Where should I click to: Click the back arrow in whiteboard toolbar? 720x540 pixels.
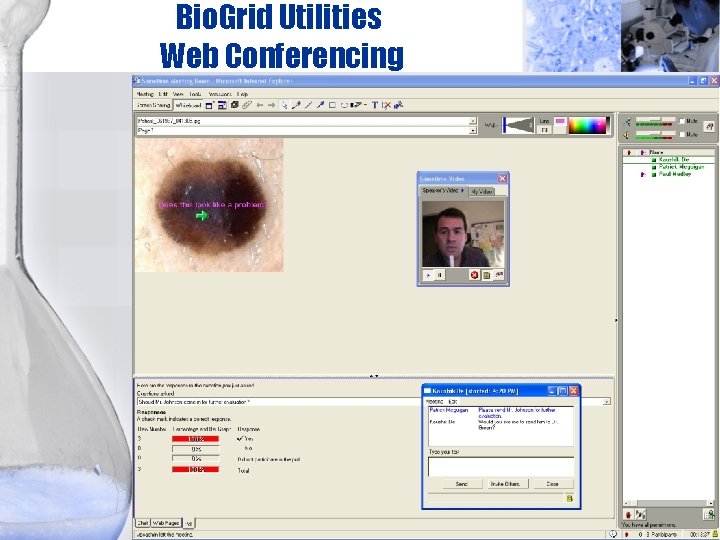260,105
